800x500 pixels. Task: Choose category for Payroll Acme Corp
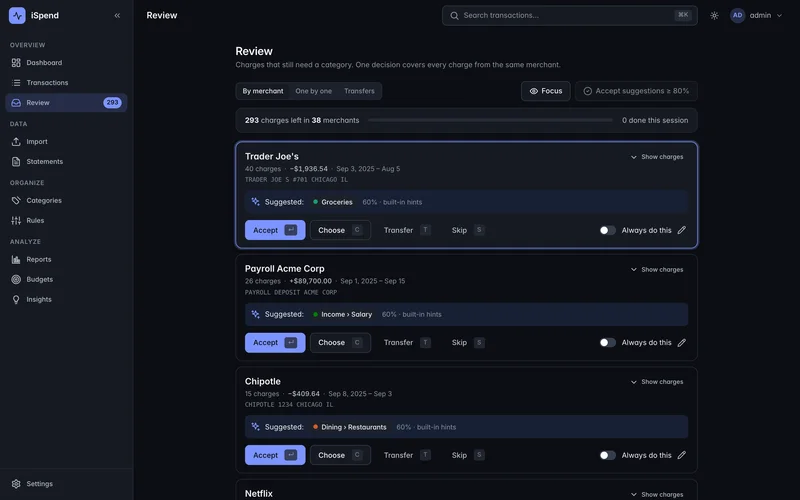[340, 343]
